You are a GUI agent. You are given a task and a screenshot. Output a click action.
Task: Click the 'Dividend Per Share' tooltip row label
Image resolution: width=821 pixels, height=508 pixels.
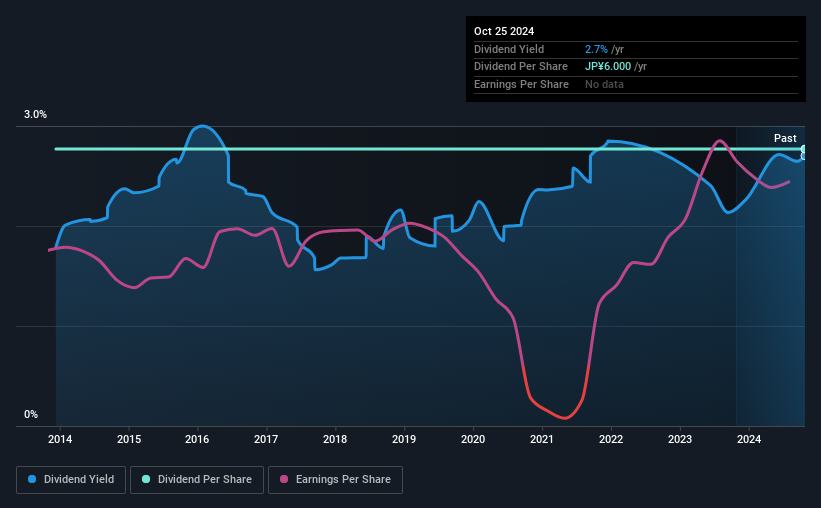521,67
